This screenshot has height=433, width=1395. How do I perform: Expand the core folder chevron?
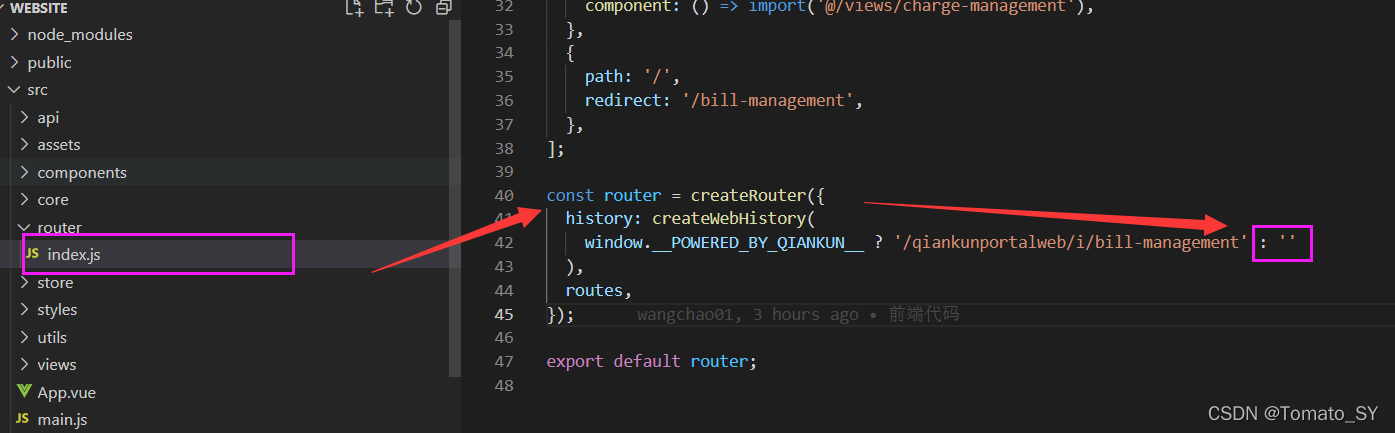[24, 200]
